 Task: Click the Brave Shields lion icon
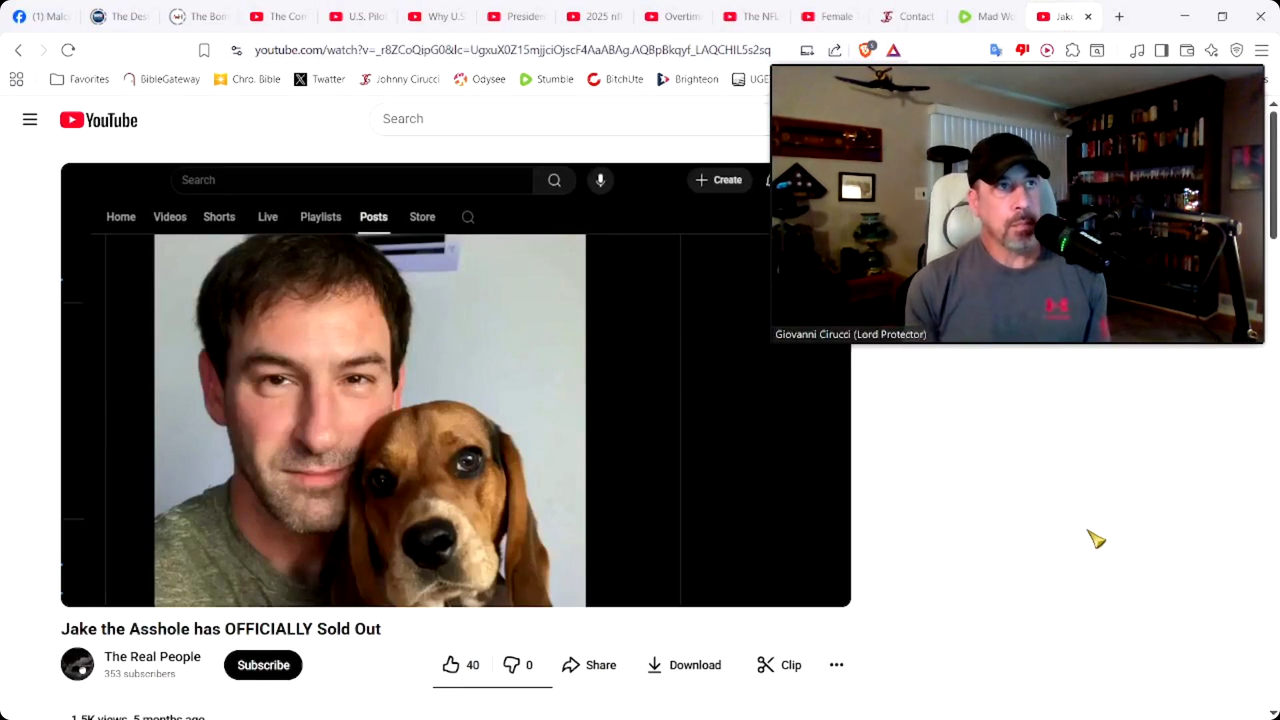(x=866, y=50)
